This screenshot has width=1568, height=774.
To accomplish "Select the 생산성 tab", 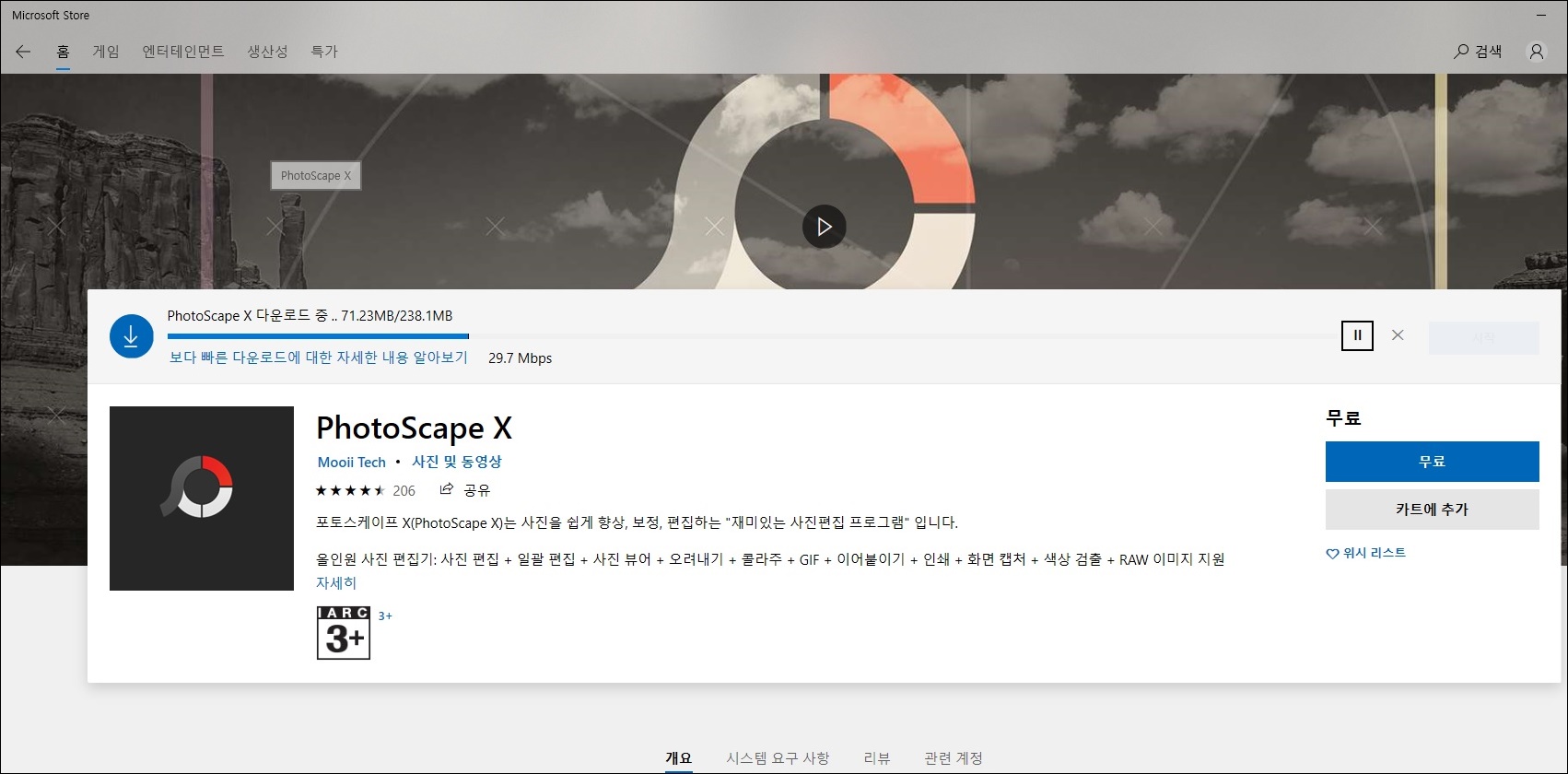I will (267, 52).
